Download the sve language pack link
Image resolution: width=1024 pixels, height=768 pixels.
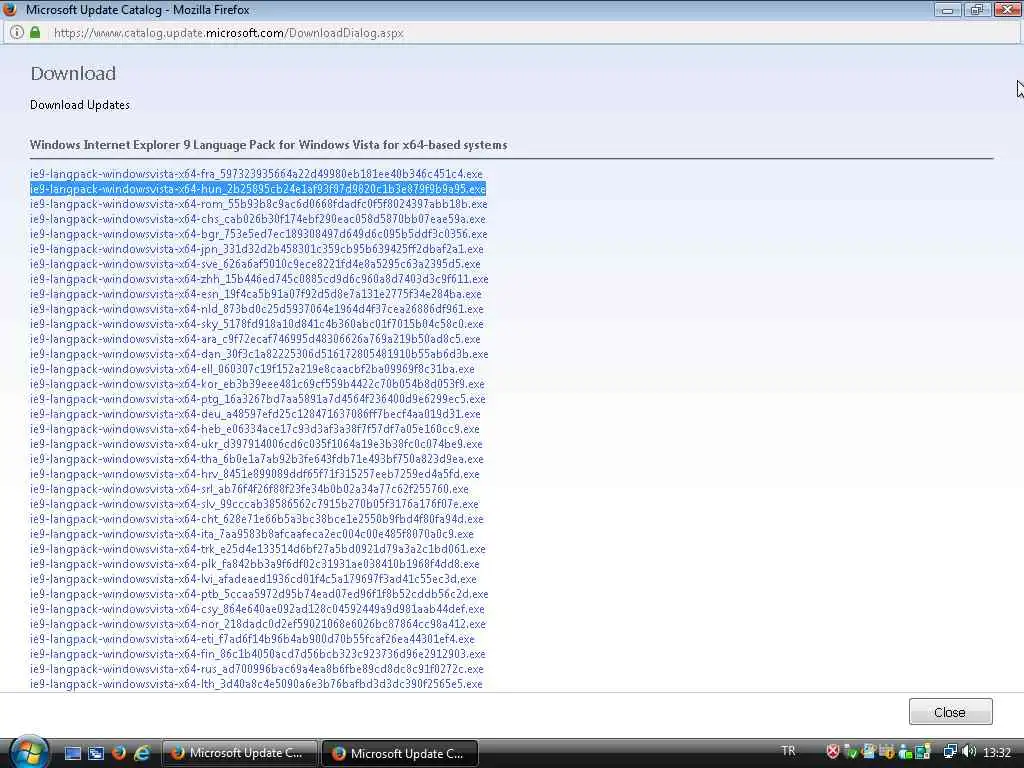255,264
